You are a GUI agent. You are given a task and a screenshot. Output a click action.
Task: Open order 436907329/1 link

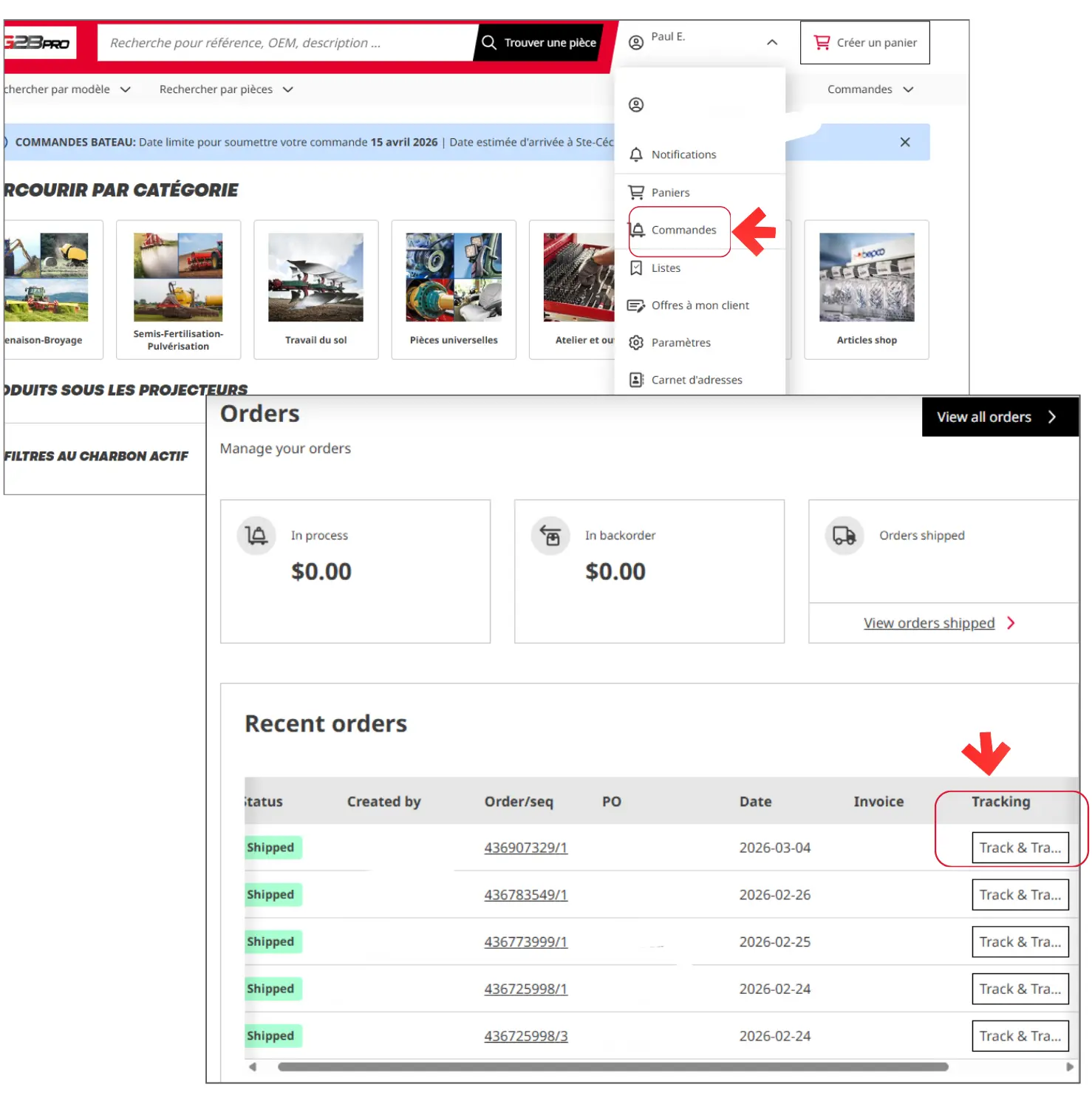525,848
